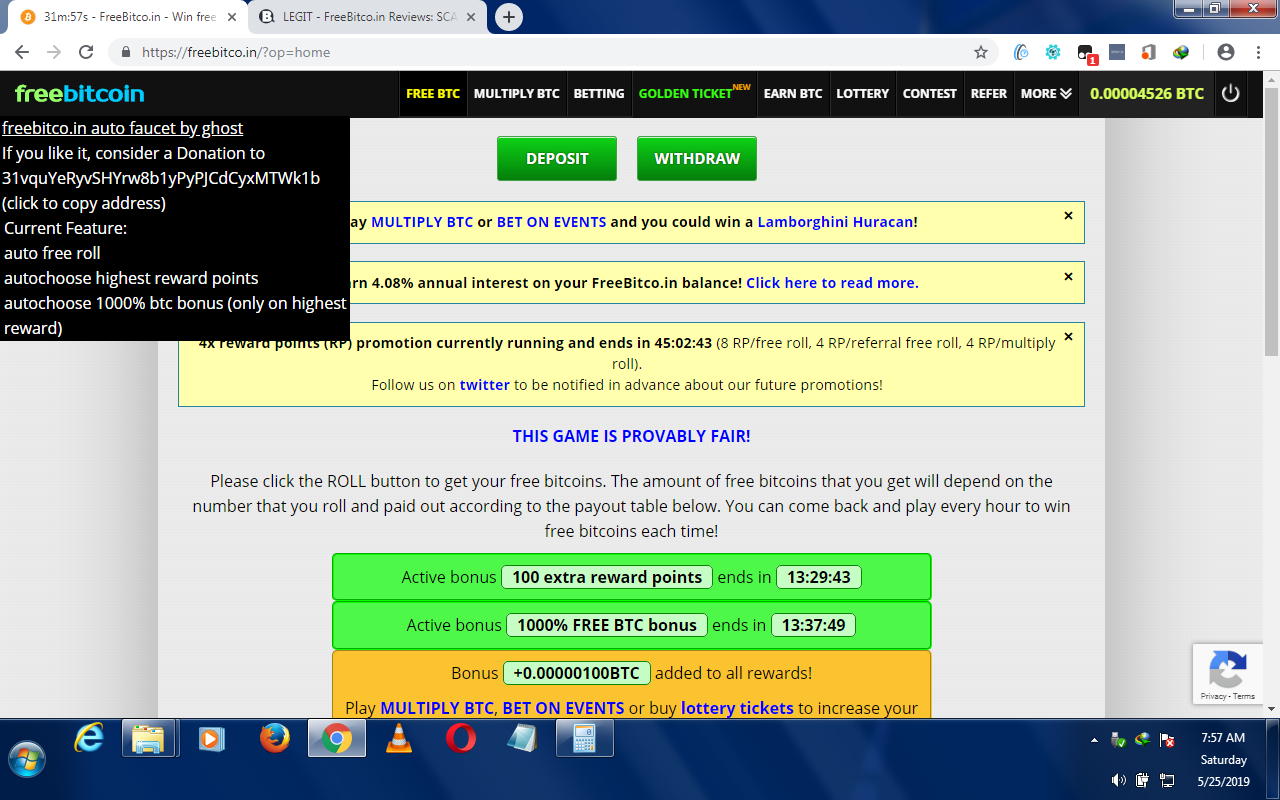Click the power logout icon

coord(1231,93)
